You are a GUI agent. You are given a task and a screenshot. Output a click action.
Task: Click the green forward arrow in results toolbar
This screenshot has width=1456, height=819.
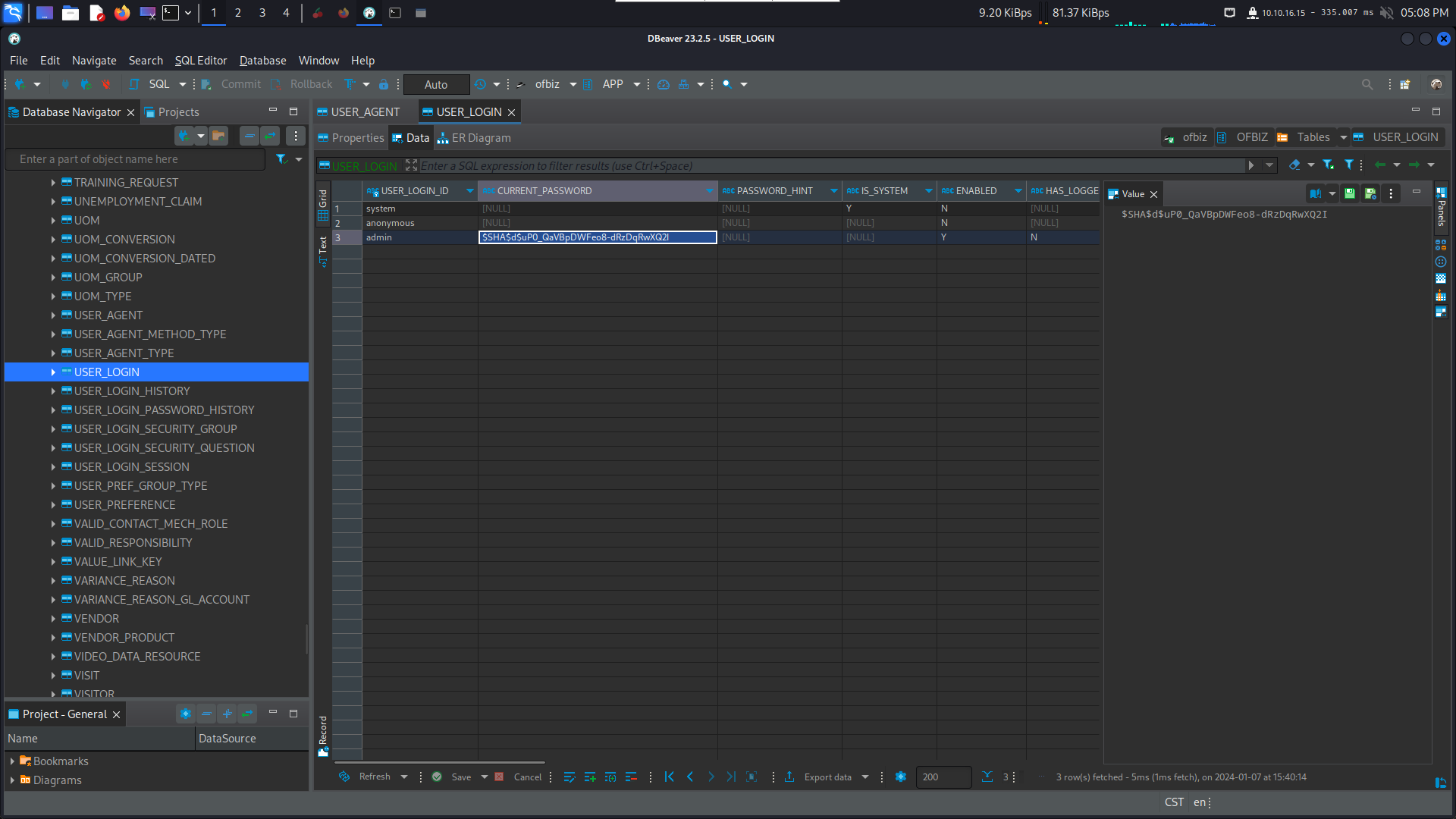coord(1414,165)
